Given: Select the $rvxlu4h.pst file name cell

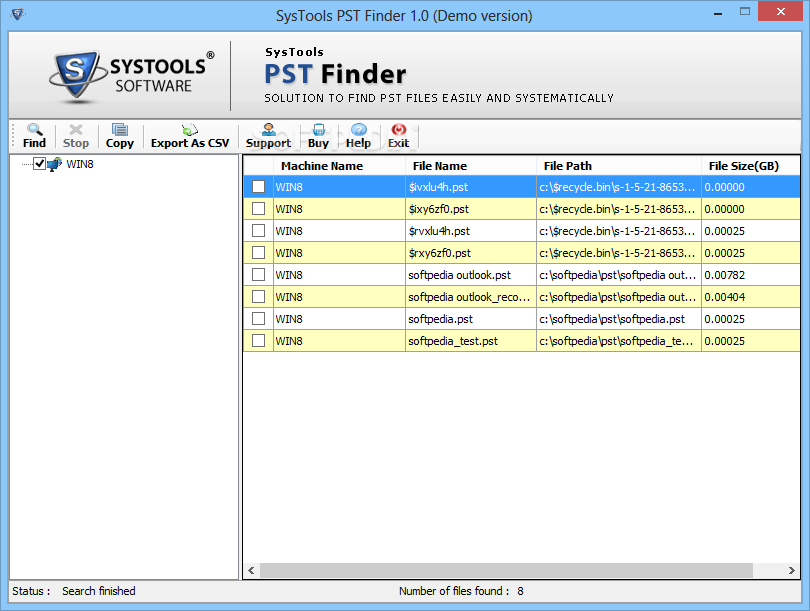Looking at the screenshot, I should click(x=471, y=231).
